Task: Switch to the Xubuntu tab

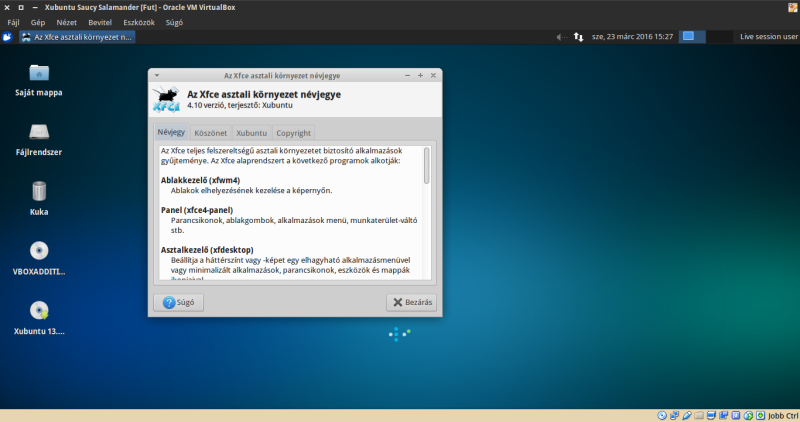Action: click(252, 133)
